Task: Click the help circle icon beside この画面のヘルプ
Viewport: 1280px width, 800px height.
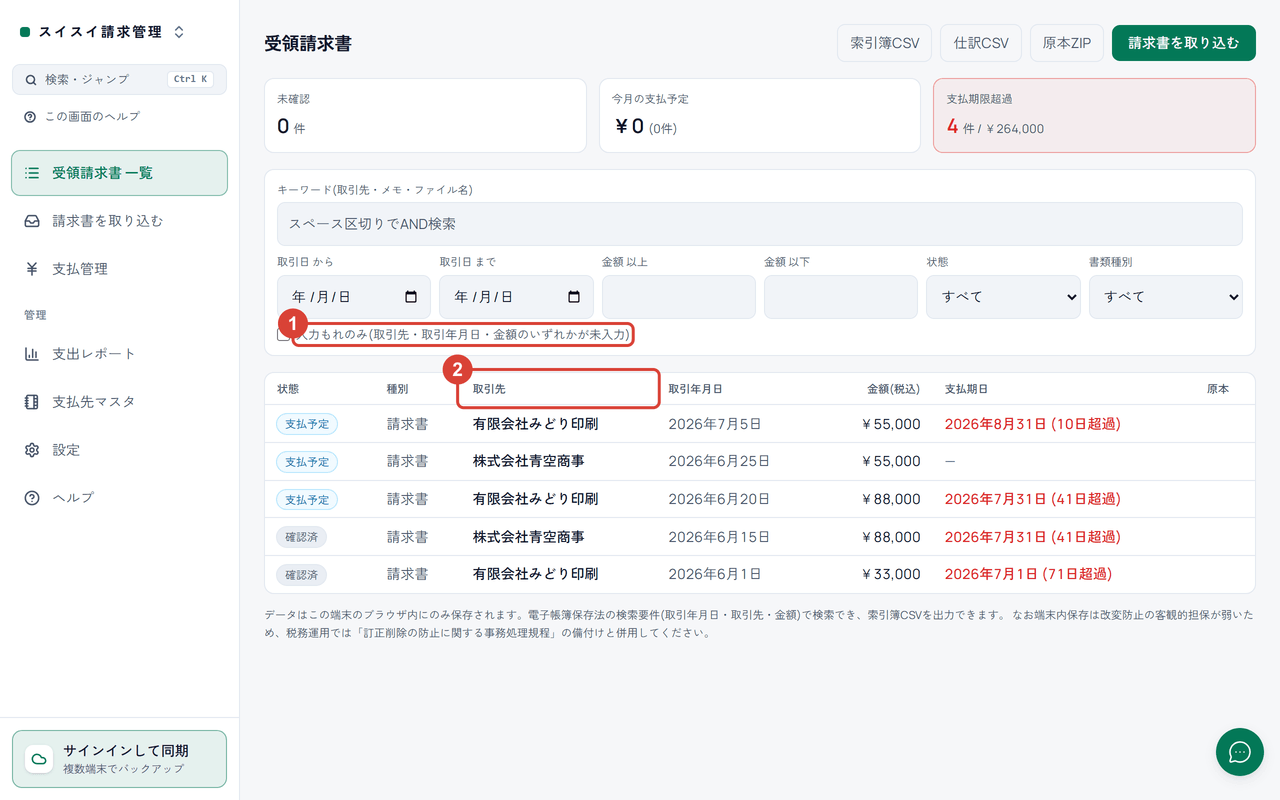Action: pyautogui.click(x=30, y=117)
